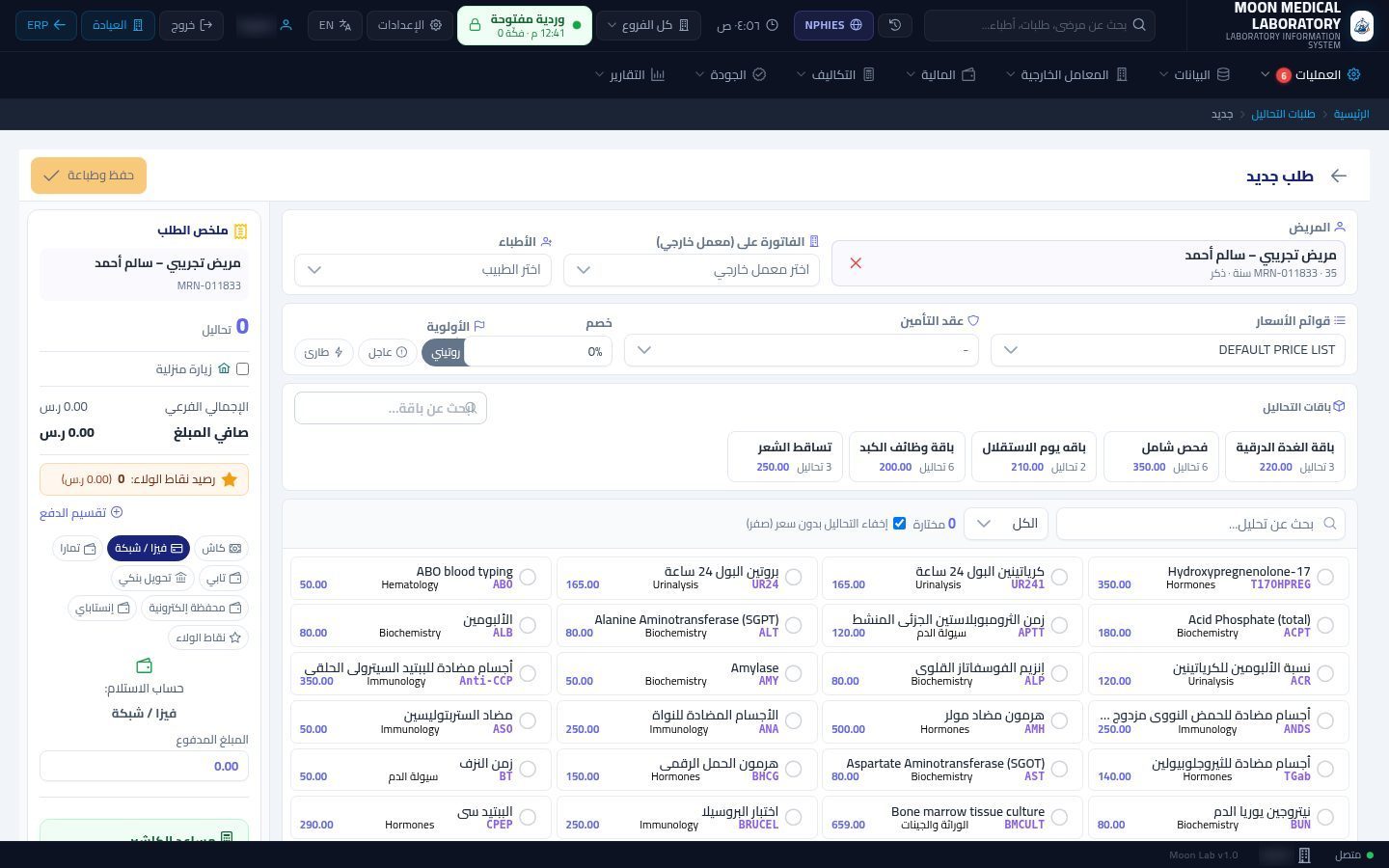Uncheck إخفاء التحاليل بدون سعر checkbox

click(x=899, y=523)
